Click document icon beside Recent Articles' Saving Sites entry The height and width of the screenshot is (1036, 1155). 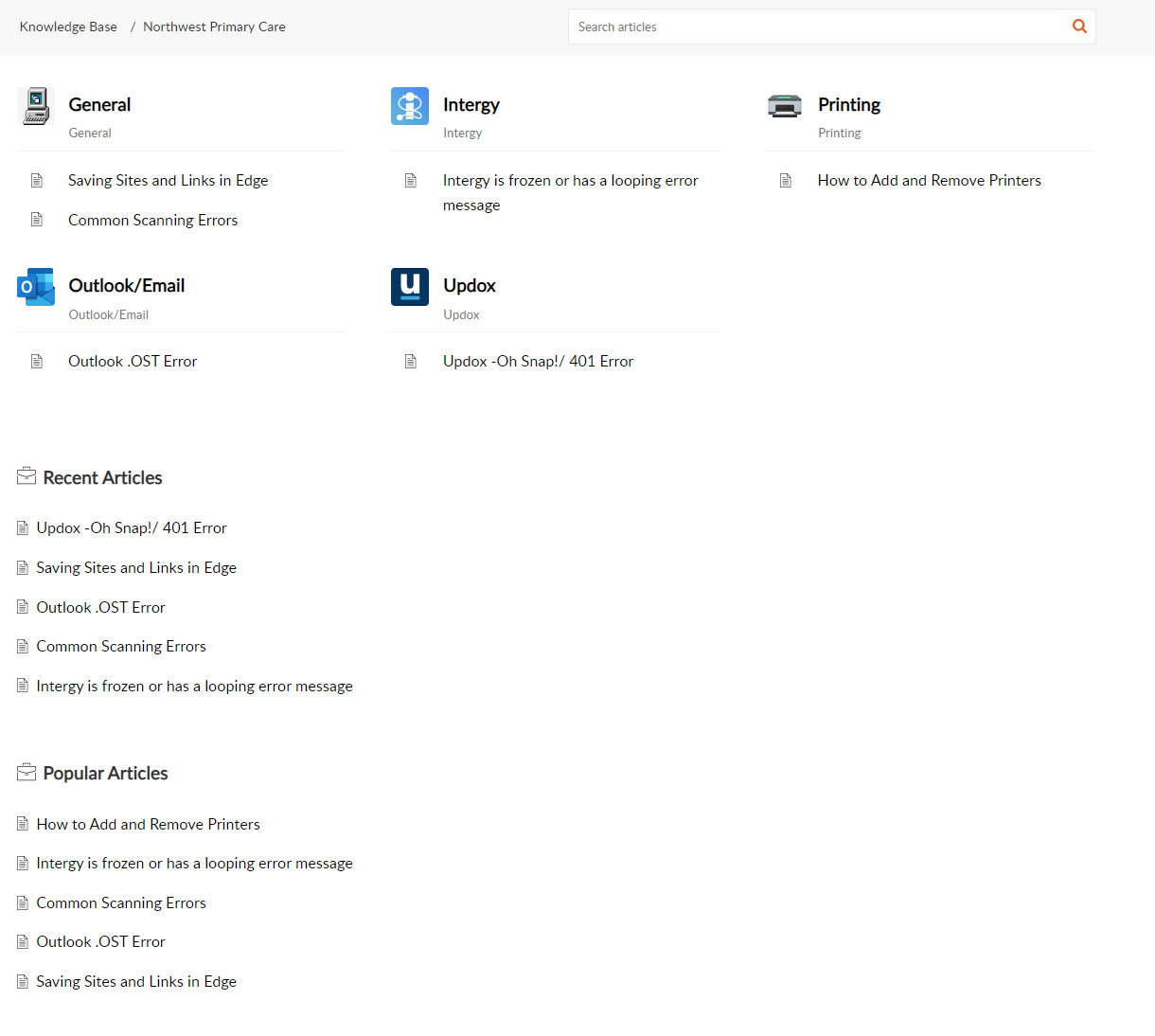(23, 568)
